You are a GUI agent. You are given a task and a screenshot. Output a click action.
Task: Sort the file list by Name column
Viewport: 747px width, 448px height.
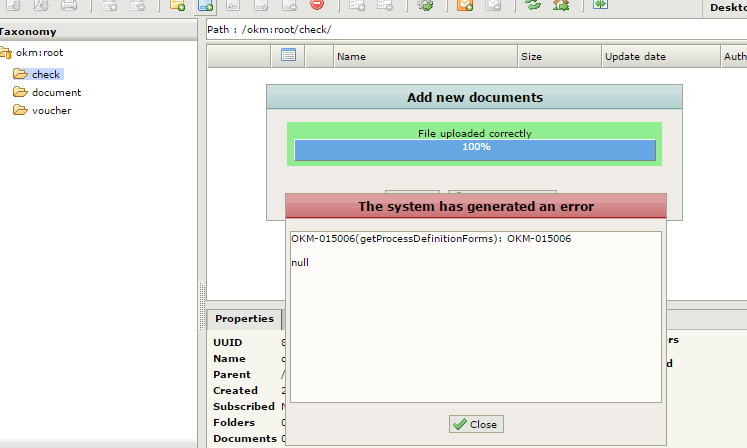pyautogui.click(x=425, y=57)
